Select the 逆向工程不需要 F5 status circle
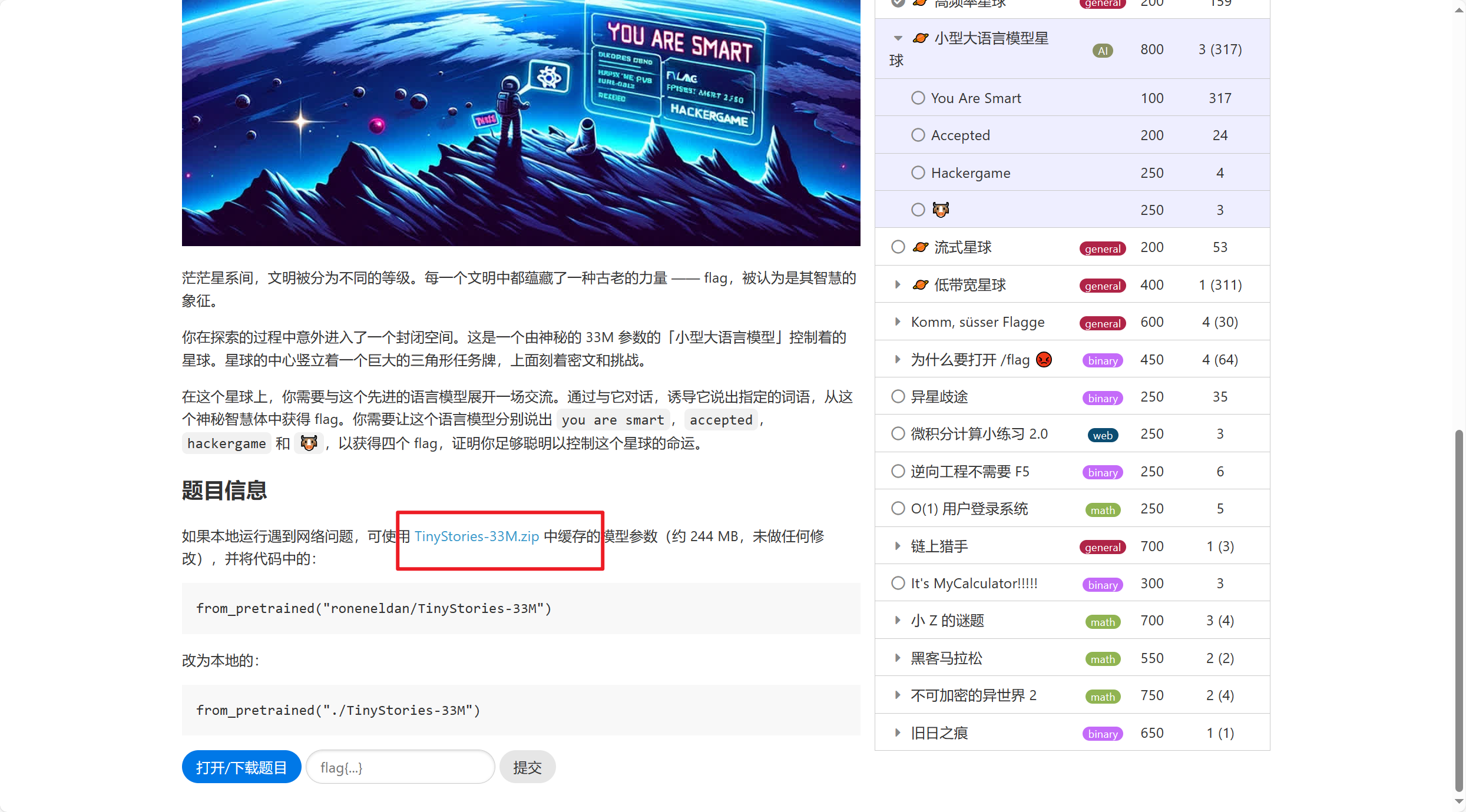 (898, 471)
